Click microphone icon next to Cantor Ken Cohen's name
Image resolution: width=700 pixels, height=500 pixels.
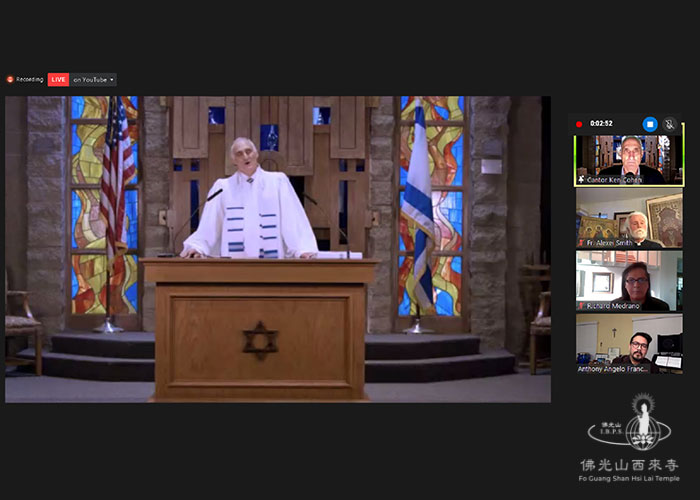(582, 180)
